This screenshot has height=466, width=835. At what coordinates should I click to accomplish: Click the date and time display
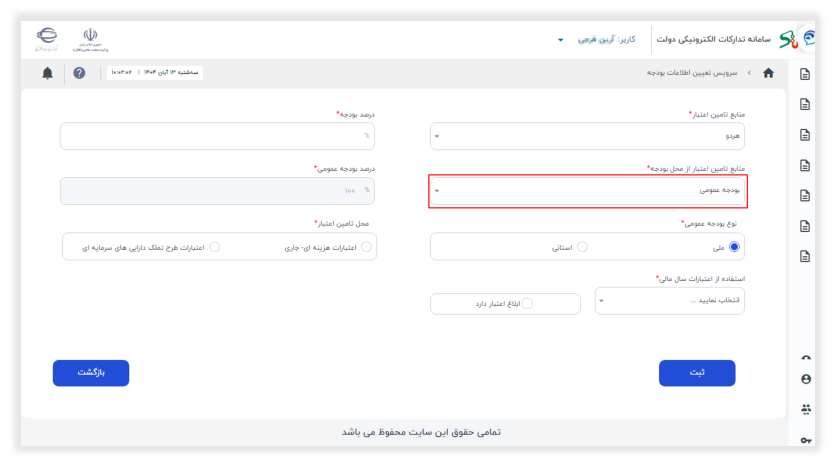point(154,72)
